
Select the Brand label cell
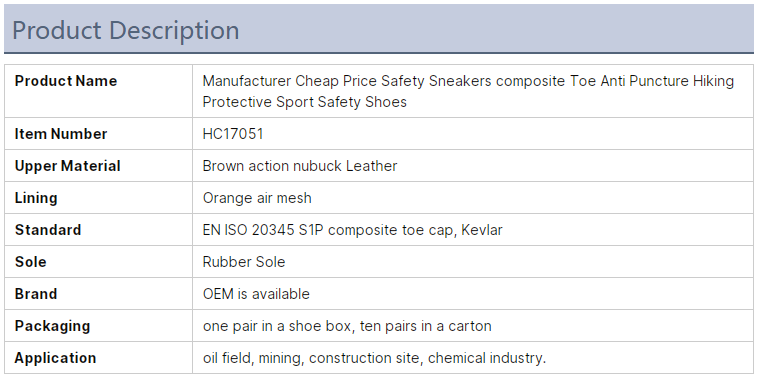99,293
